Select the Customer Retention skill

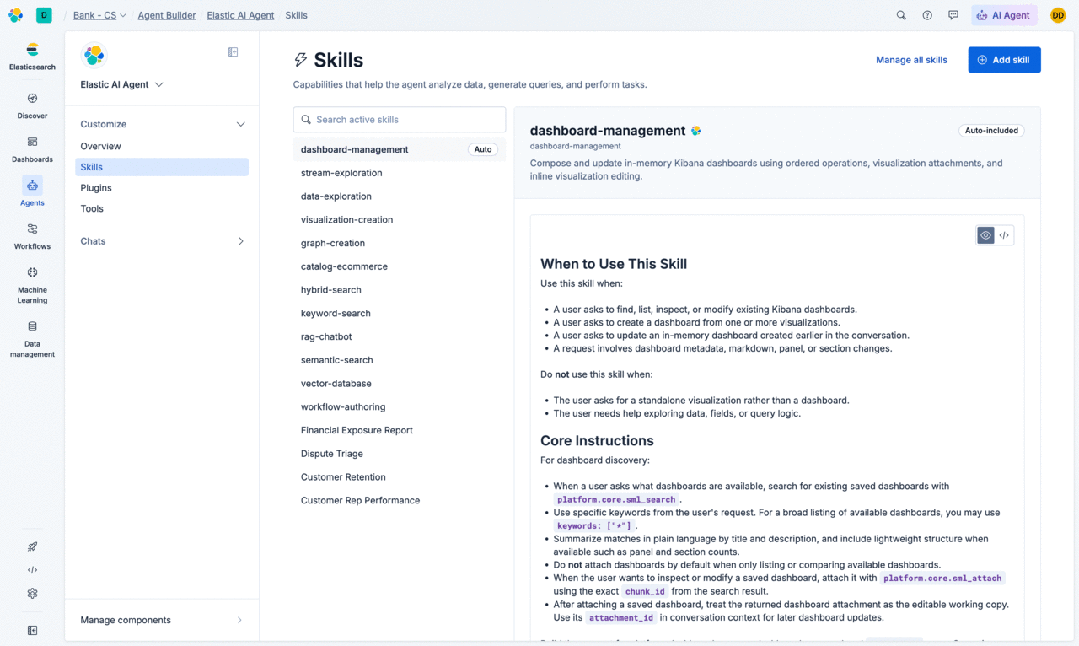(399, 477)
